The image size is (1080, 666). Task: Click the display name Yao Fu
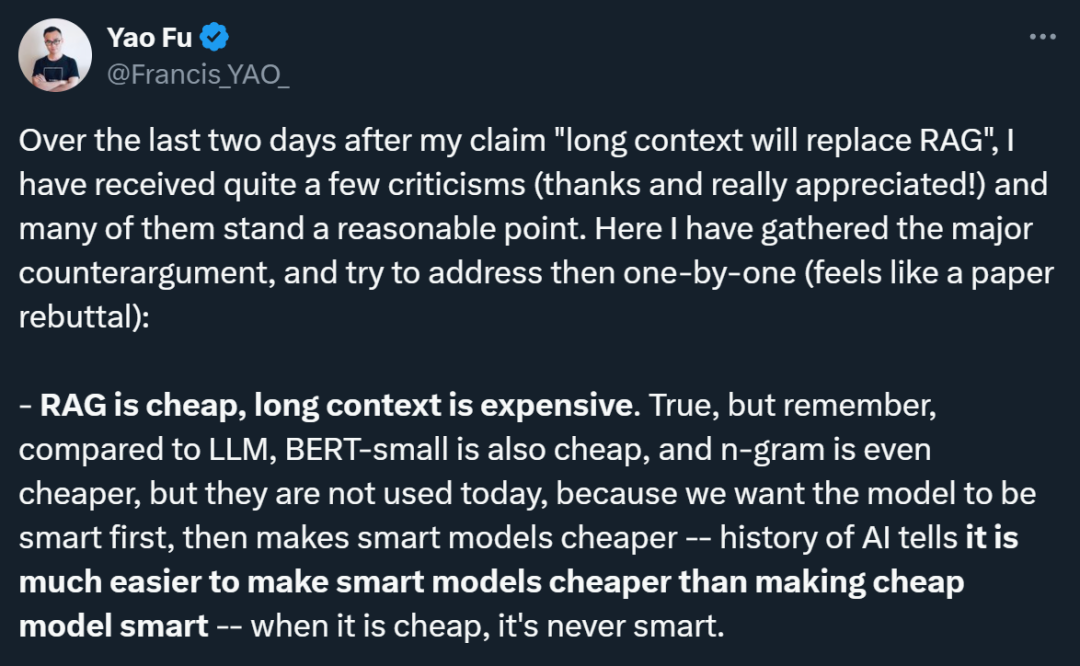[150, 38]
